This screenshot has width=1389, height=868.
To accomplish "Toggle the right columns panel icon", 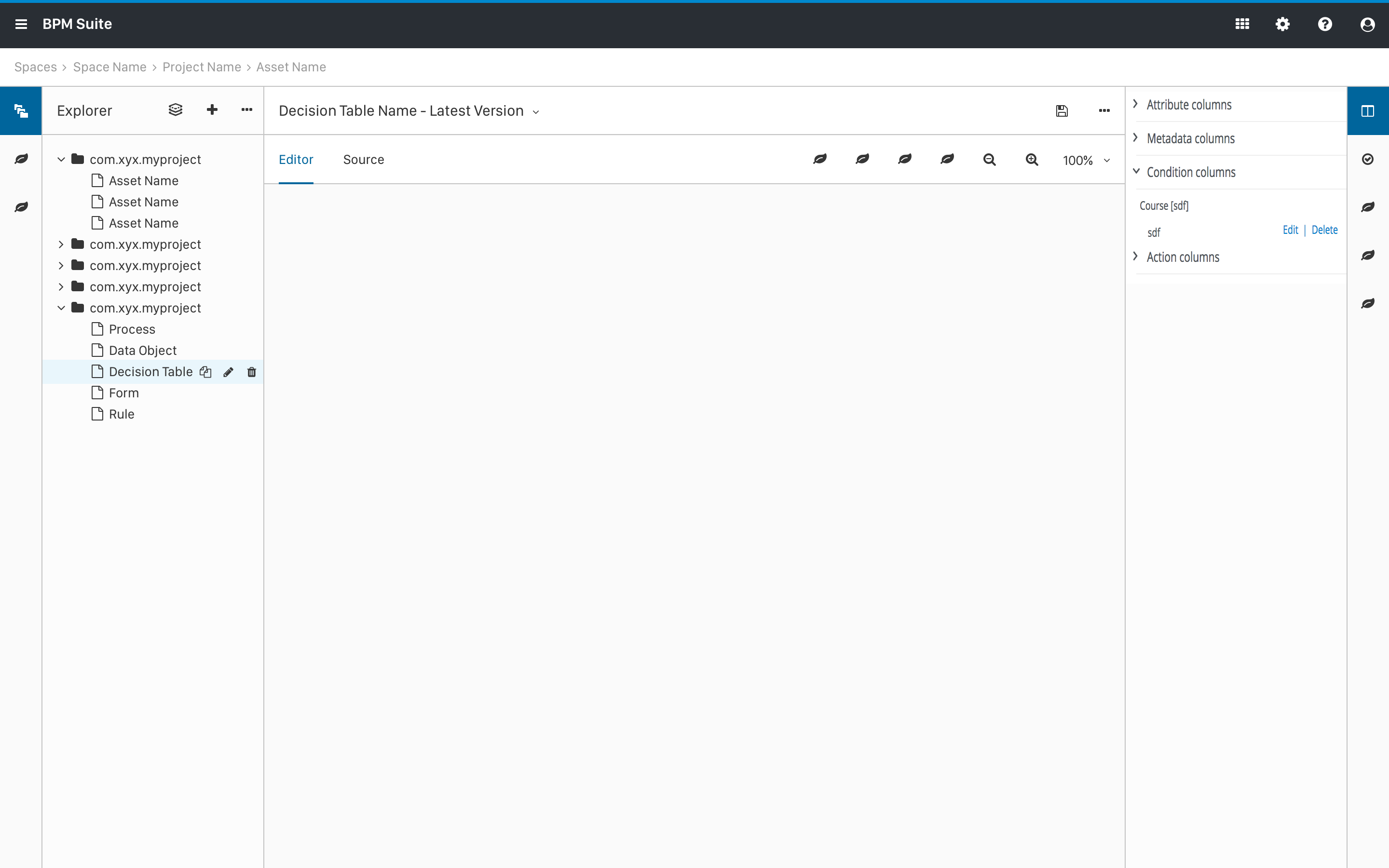I will point(1367,111).
